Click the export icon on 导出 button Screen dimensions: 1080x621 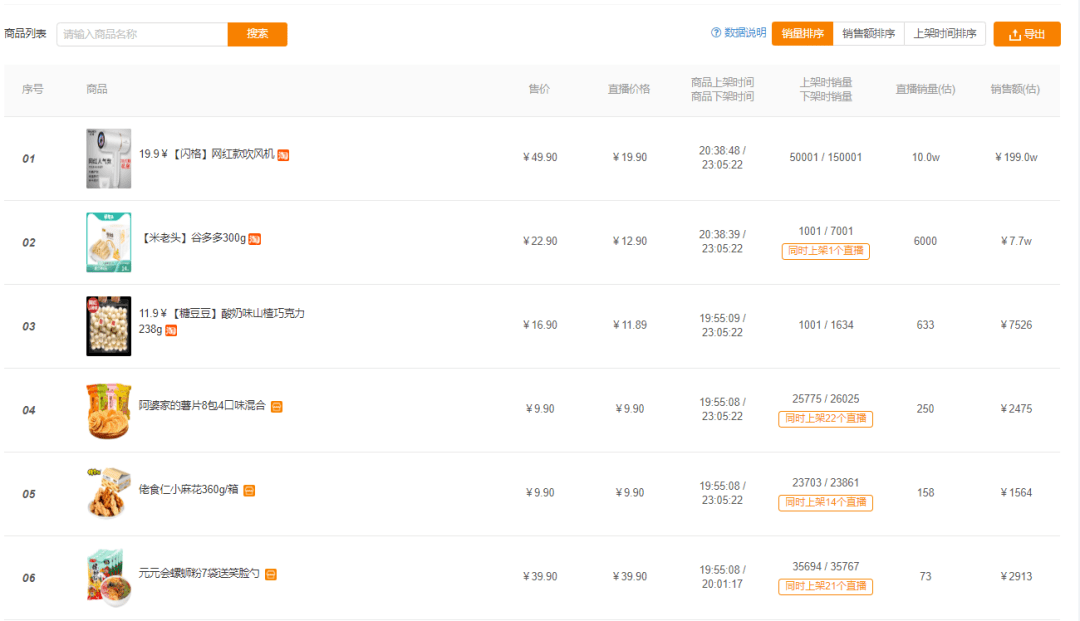(1015, 34)
